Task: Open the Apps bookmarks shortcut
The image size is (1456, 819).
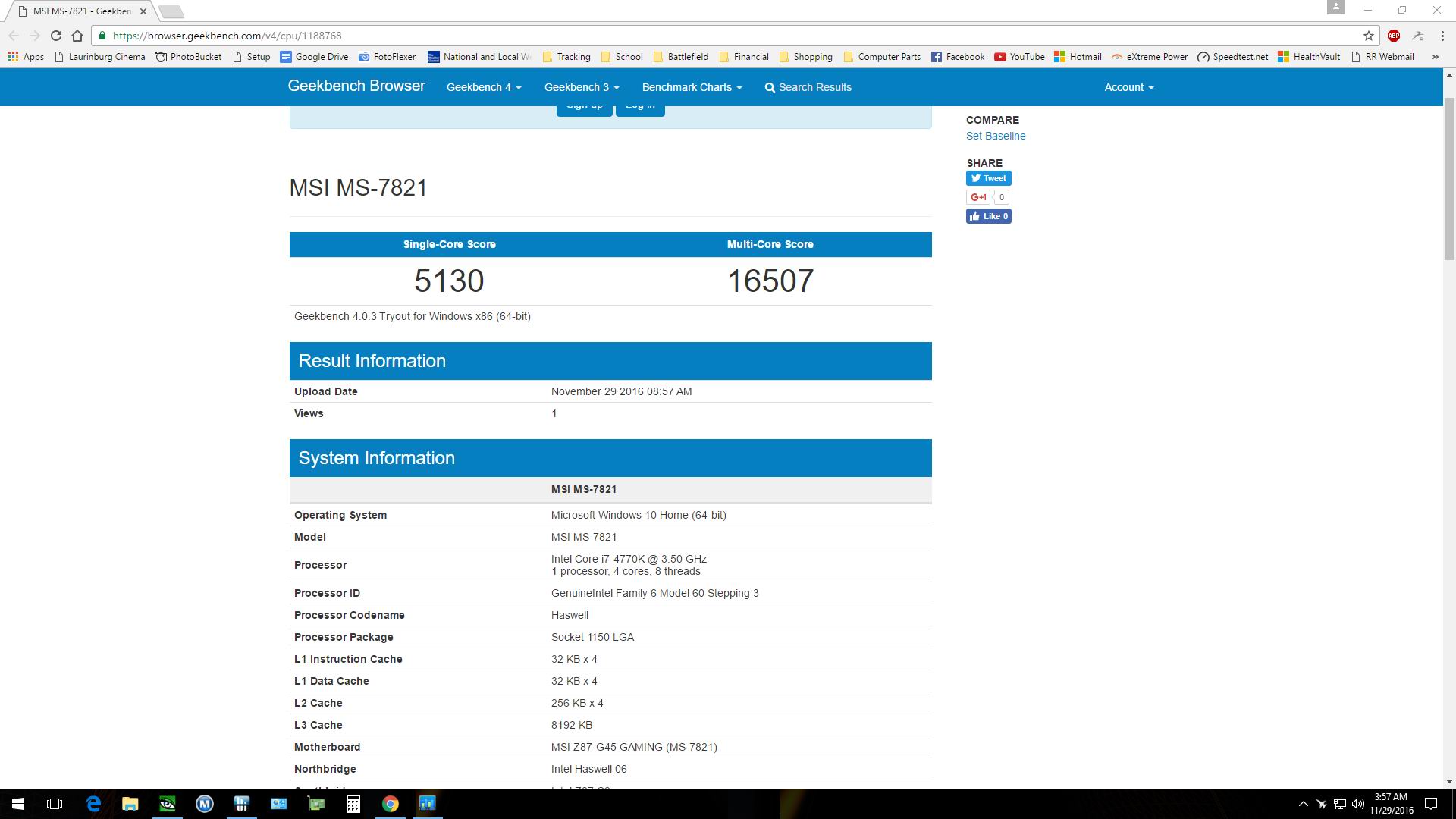Action: click(x=26, y=57)
